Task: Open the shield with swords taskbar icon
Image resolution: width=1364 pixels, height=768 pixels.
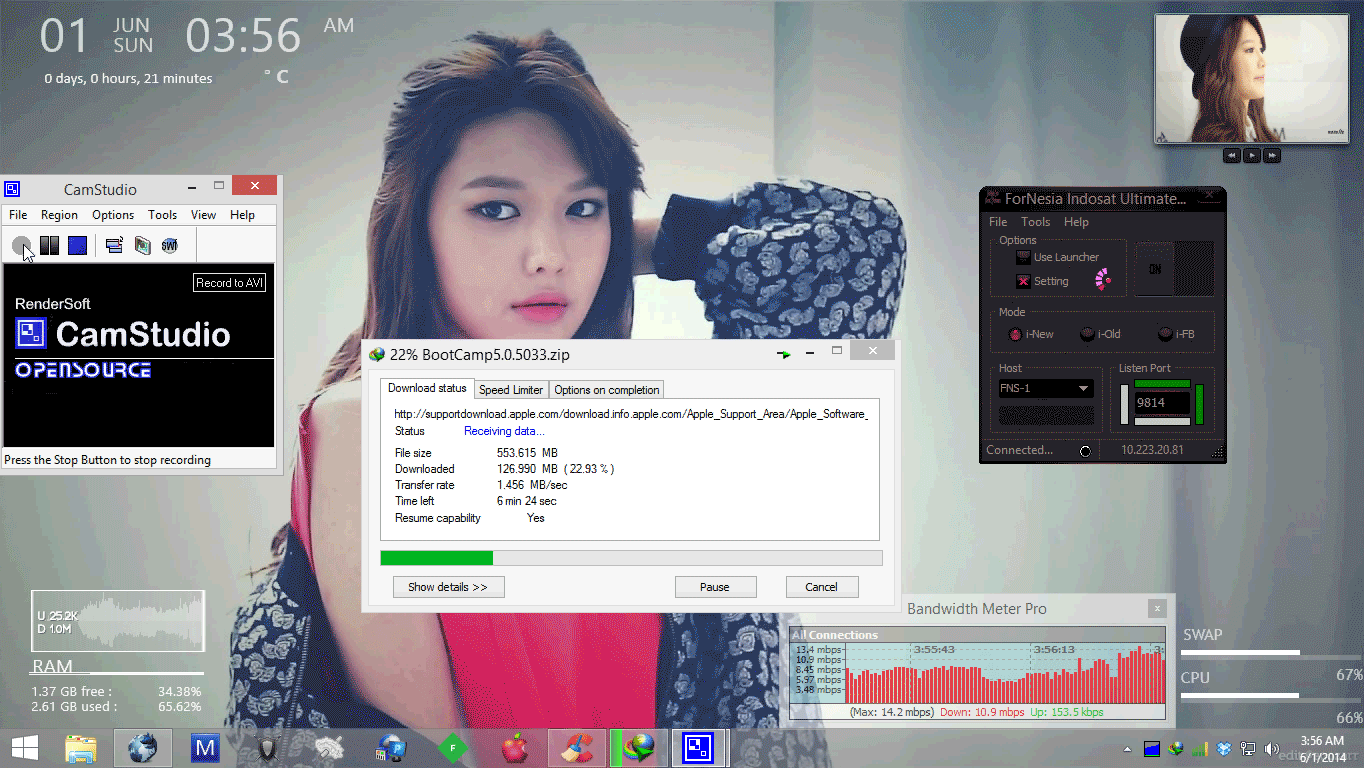Action: tap(267, 748)
